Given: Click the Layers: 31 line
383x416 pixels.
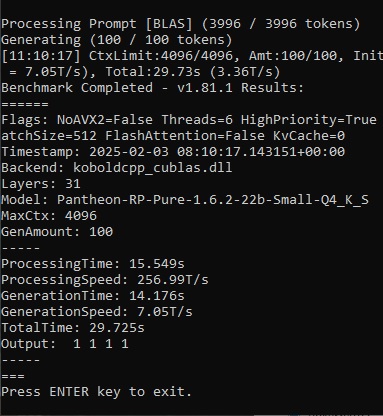Looking at the screenshot, I should pyautogui.click(x=41, y=184).
